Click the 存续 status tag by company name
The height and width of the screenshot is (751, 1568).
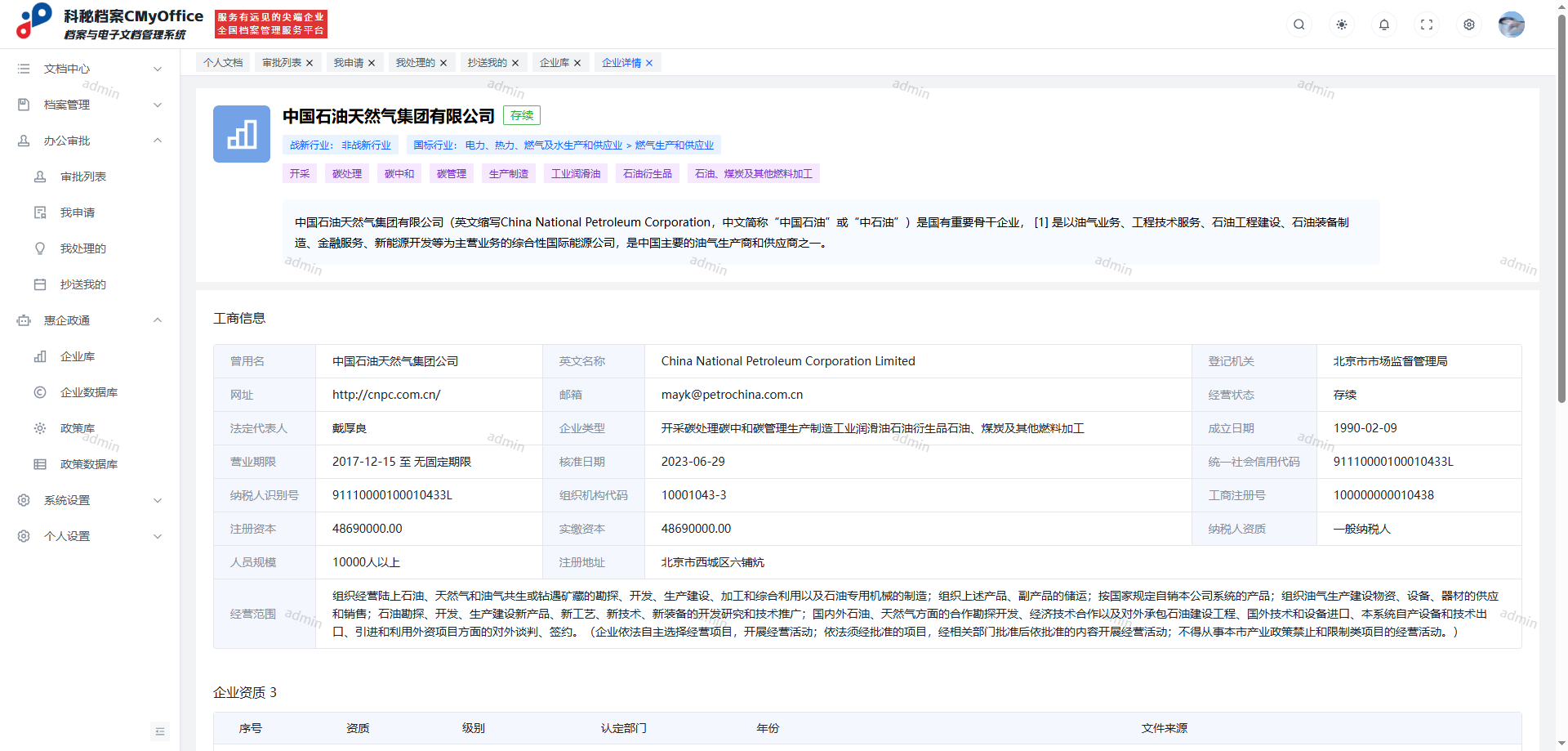pos(522,116)
